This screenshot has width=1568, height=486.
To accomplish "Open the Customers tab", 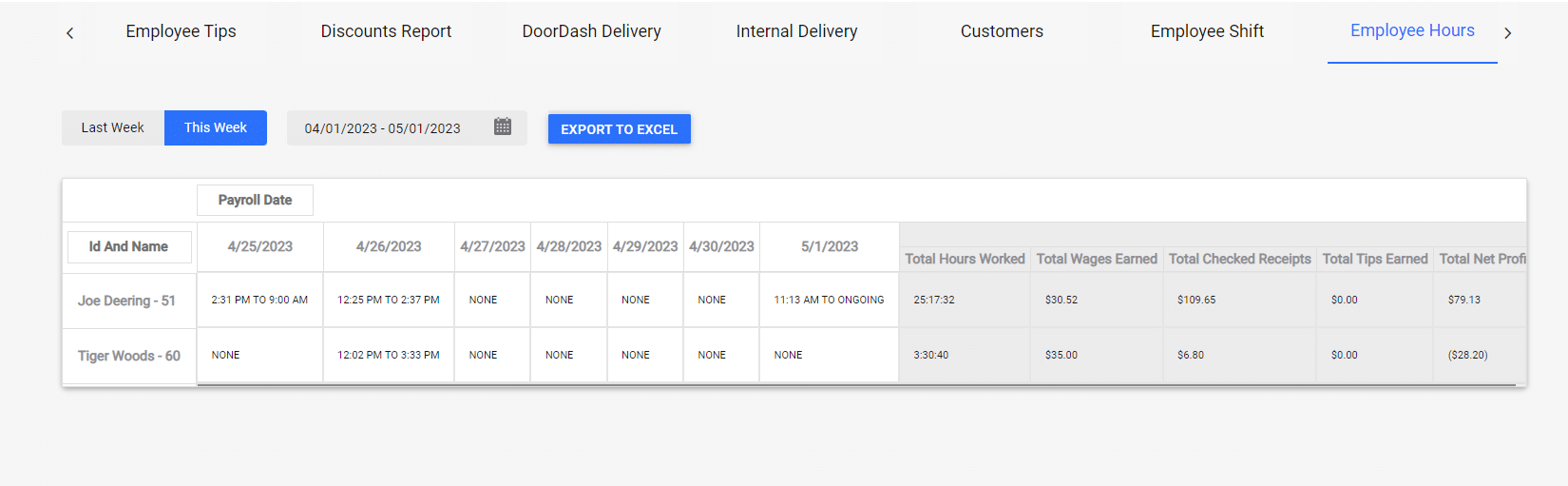I will [1002, 31].
